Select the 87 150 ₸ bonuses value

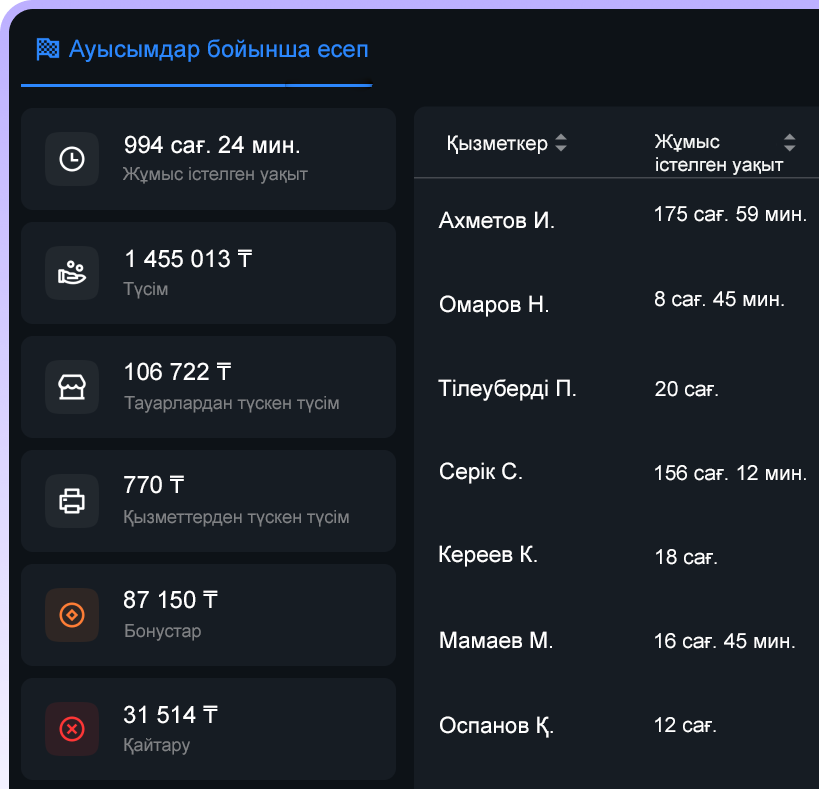point(171,600)
